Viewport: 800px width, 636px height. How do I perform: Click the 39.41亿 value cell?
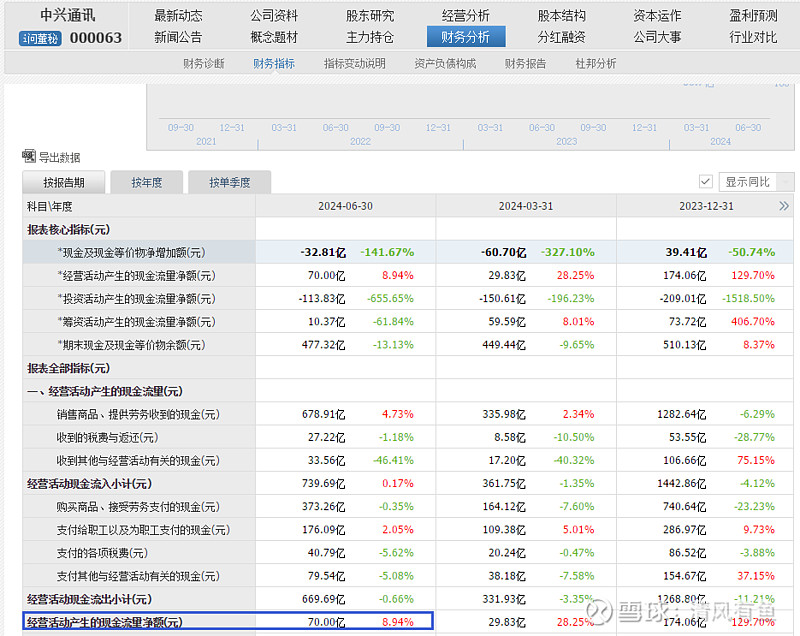point(686,252)
